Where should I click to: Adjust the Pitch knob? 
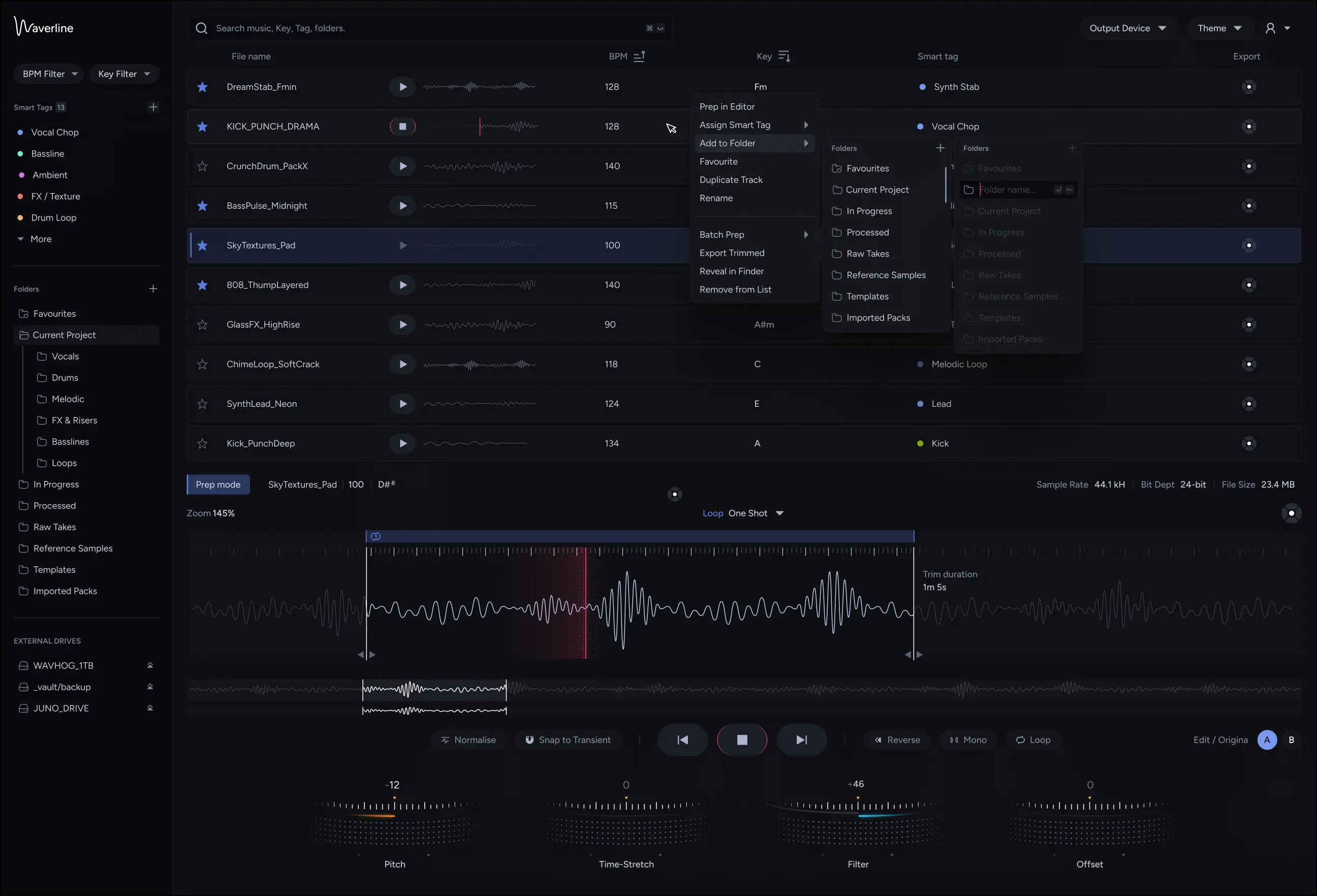pyautogui.click(x=394, y=819)
